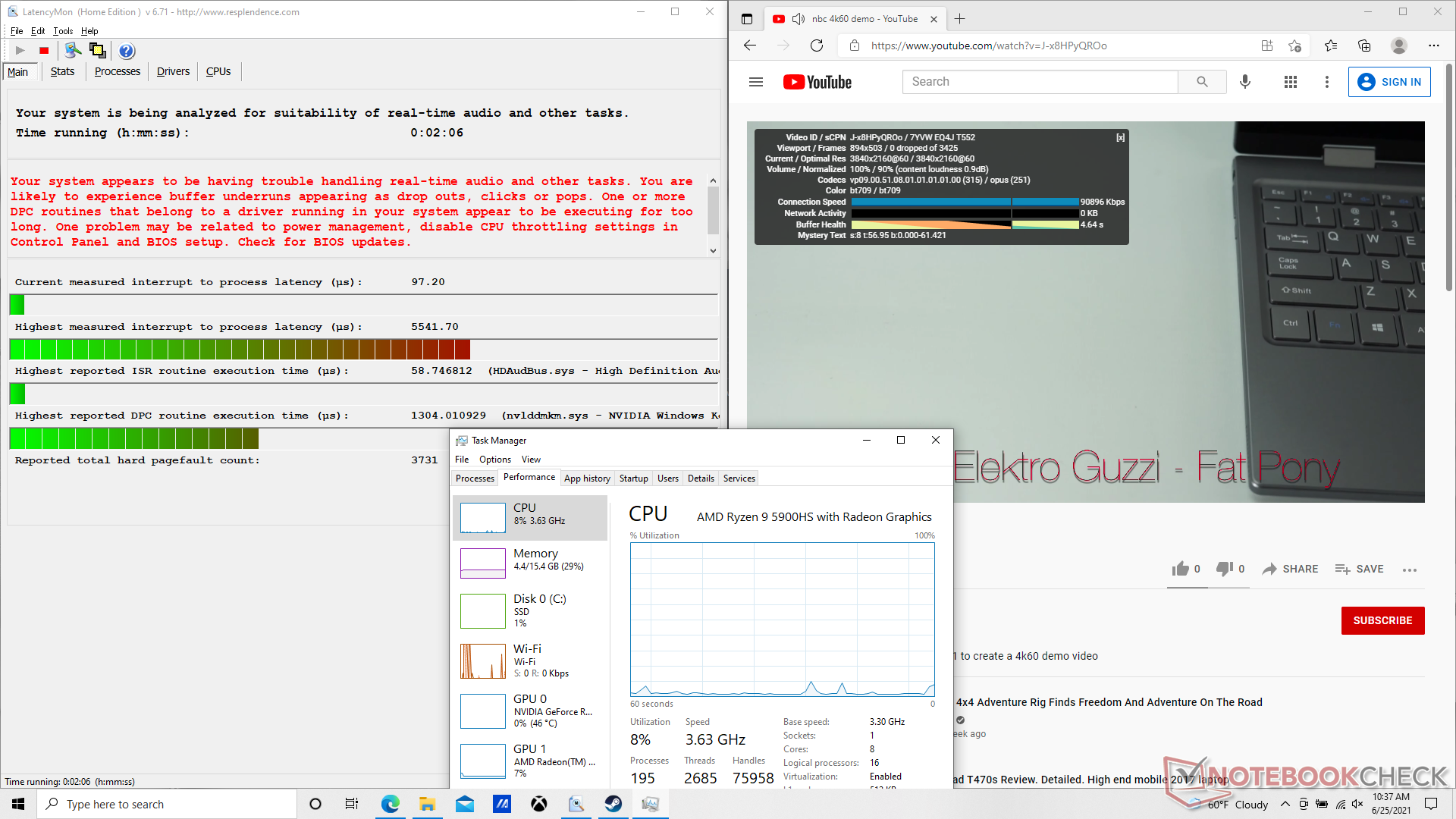
Task: Open the YouTube apps grid icon
Action: click(x=1291, y=82)
